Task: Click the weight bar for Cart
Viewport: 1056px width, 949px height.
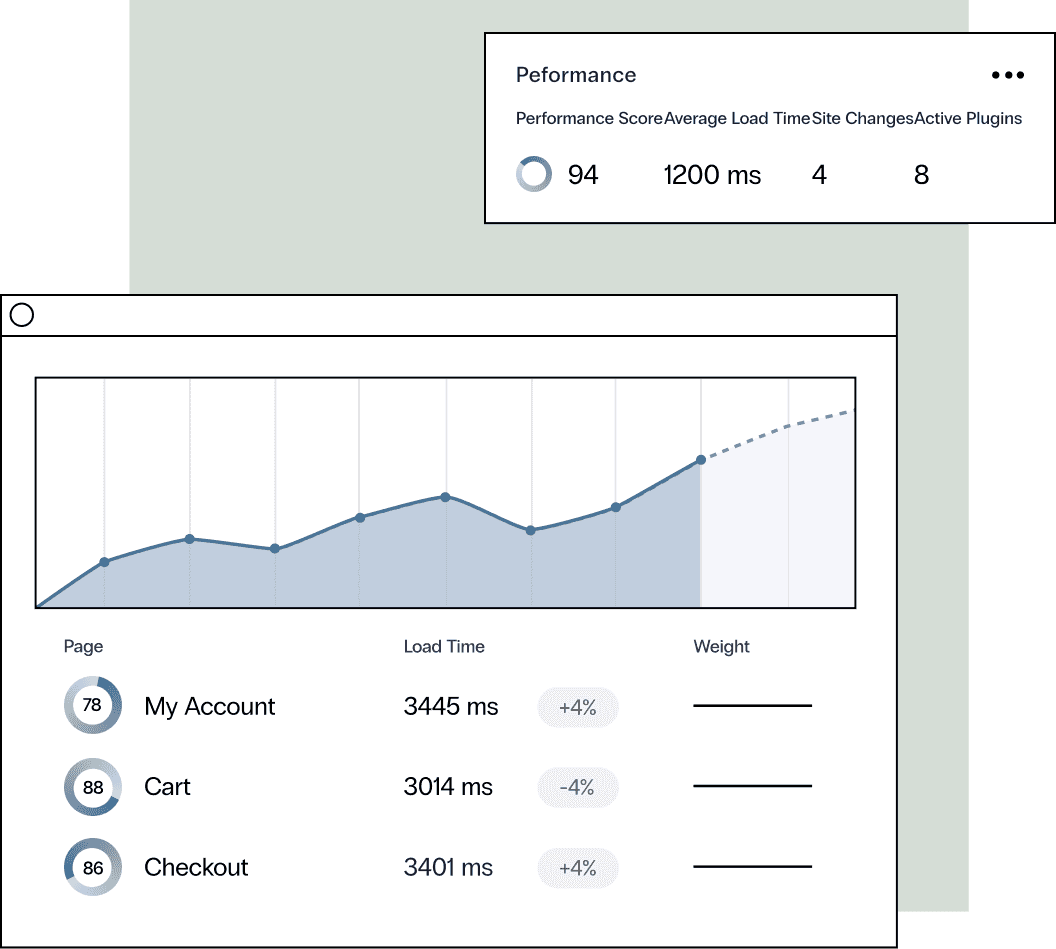Action: click(x=752, y=785)
